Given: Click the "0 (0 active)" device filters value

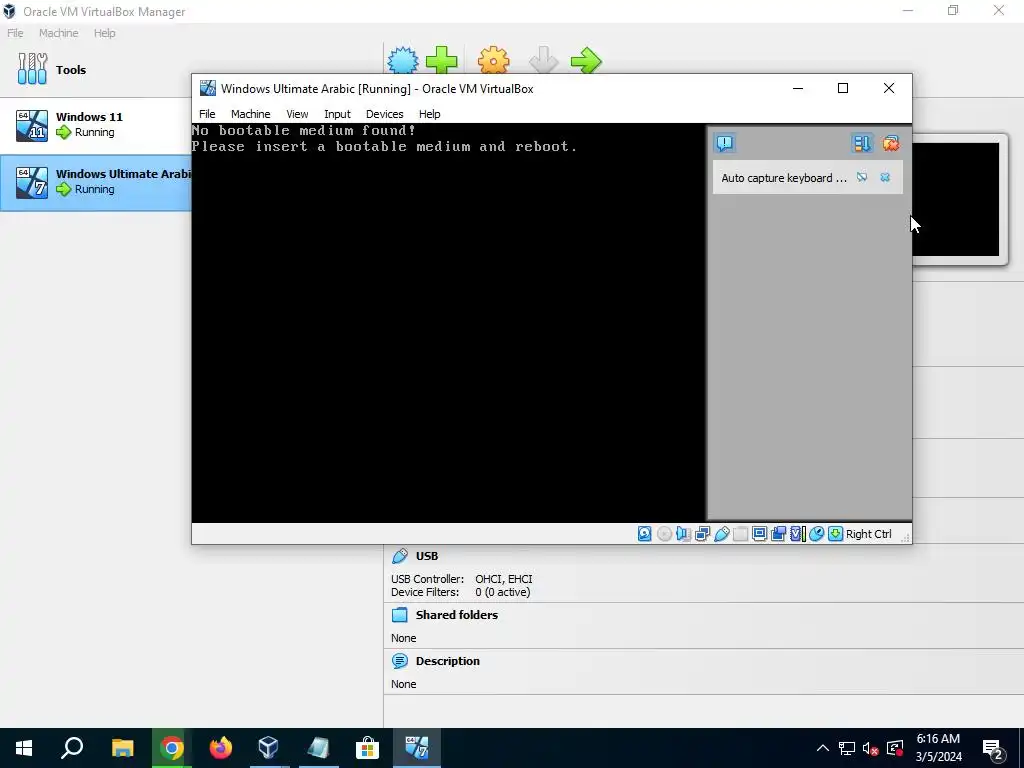Looking at the screenshot, I should pyautogui.click(x=503, y=592).
